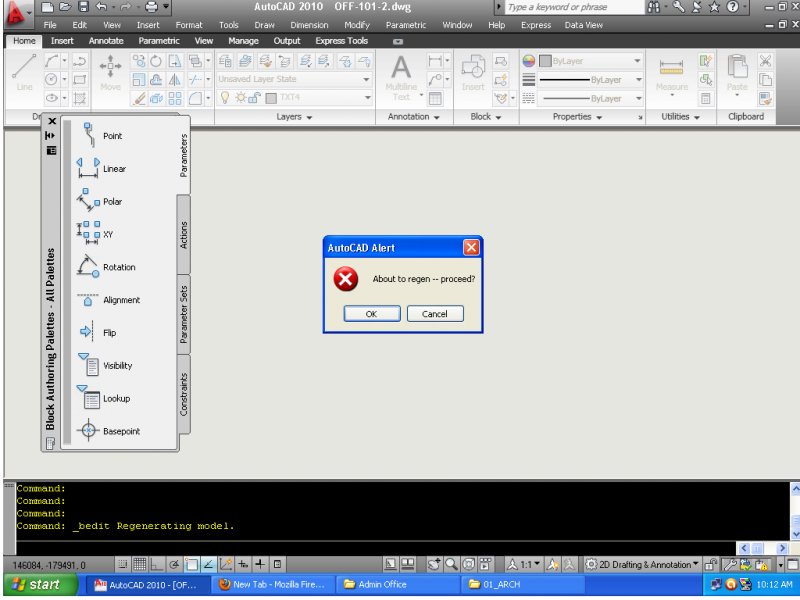Click the TXT4 layer color swatch

[271, 97]
